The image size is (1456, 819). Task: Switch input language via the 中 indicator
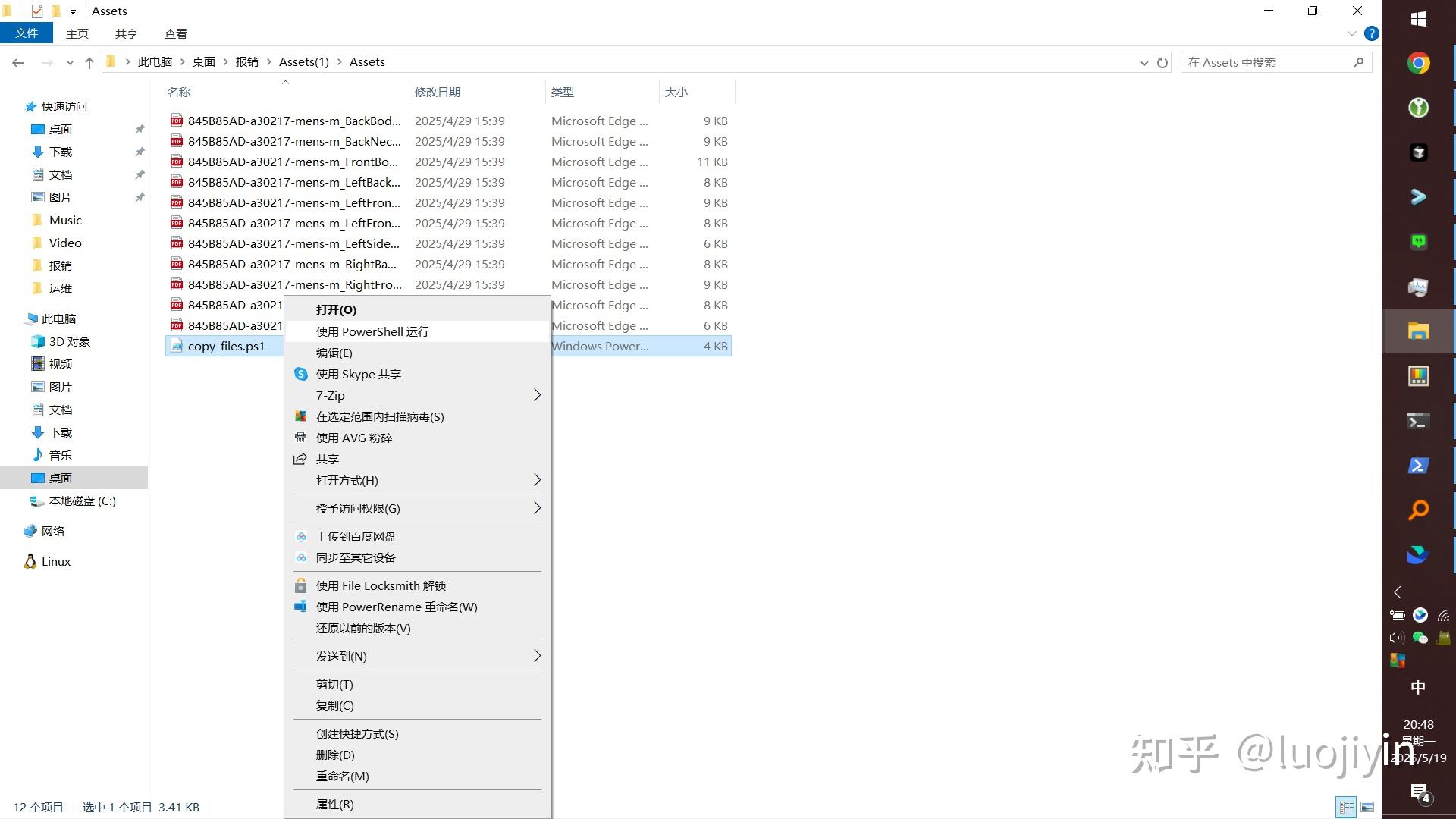(x=1418, y=687)
